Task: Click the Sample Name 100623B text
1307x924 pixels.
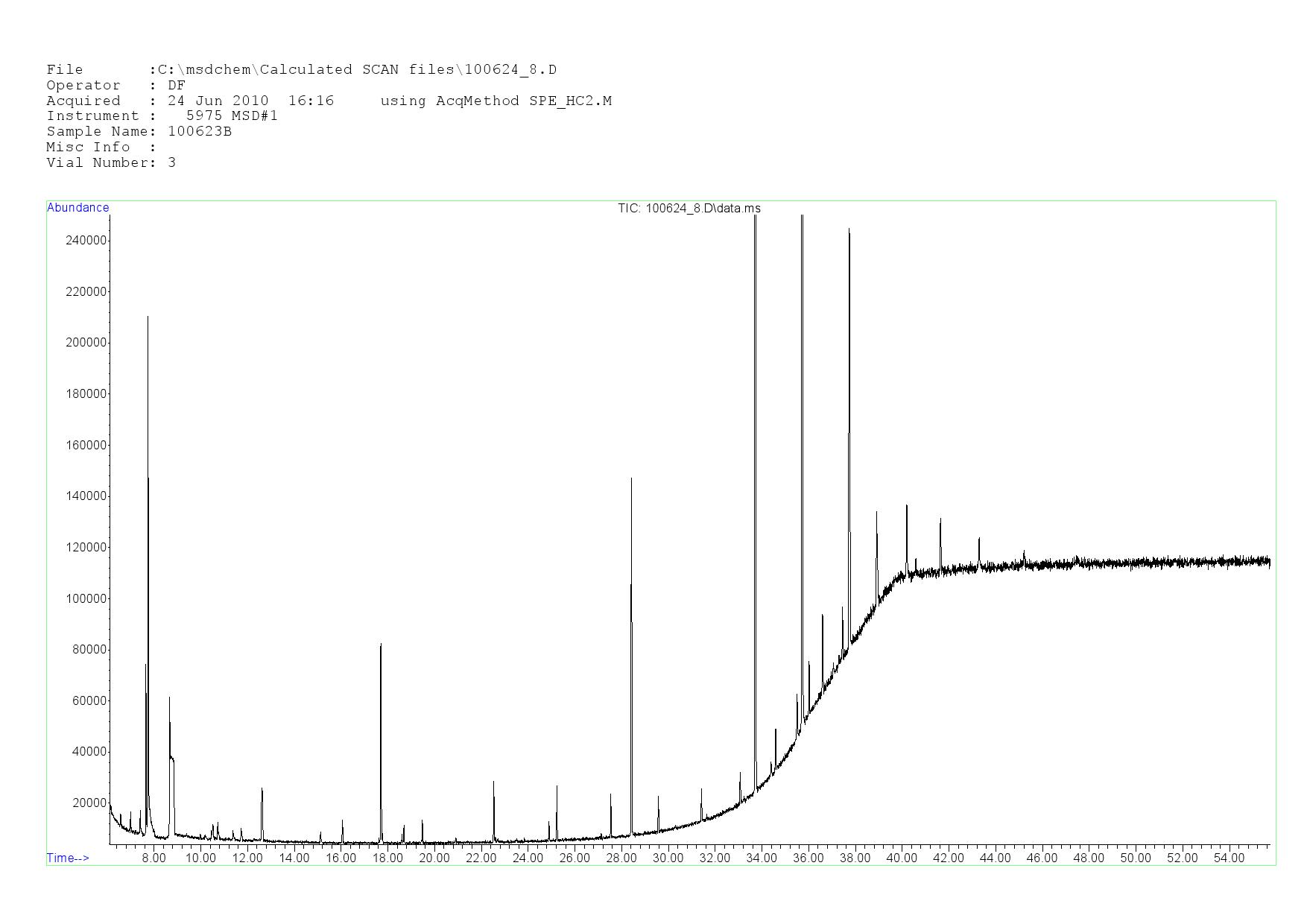Action: (139, 131)
